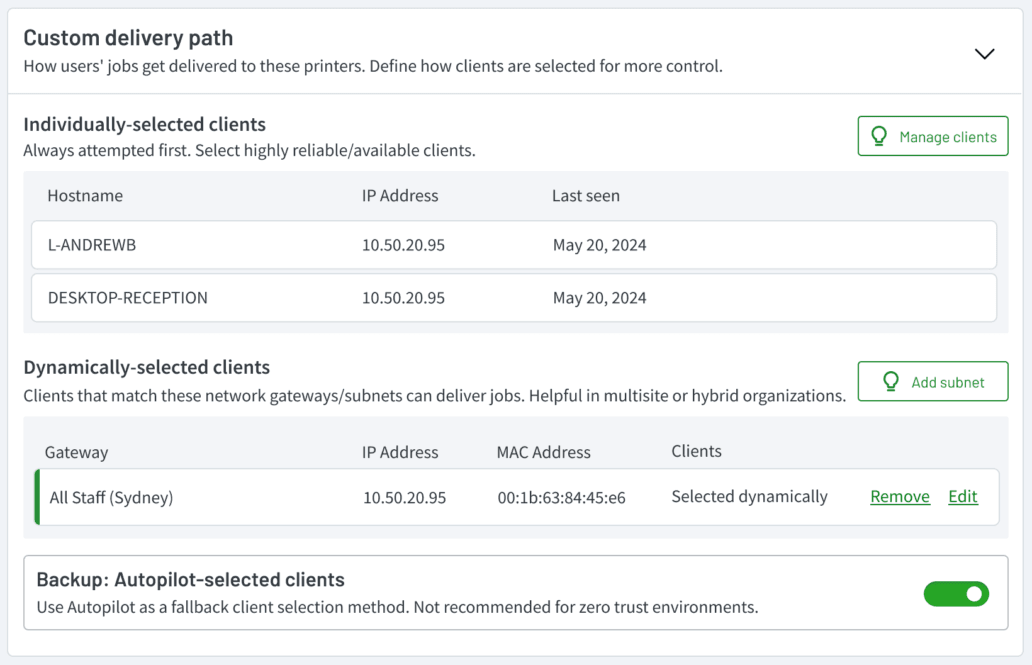Click the Custom delivery path heading
This screenshot has width=1032, height=665.
(128, 38)
